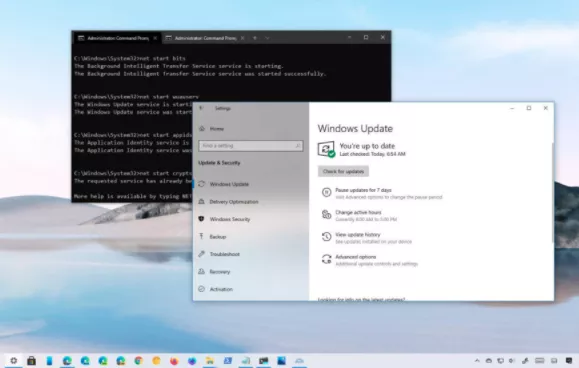Click the Check for updates button
This screenshot has height=368, width=579.
coord(343,171)
